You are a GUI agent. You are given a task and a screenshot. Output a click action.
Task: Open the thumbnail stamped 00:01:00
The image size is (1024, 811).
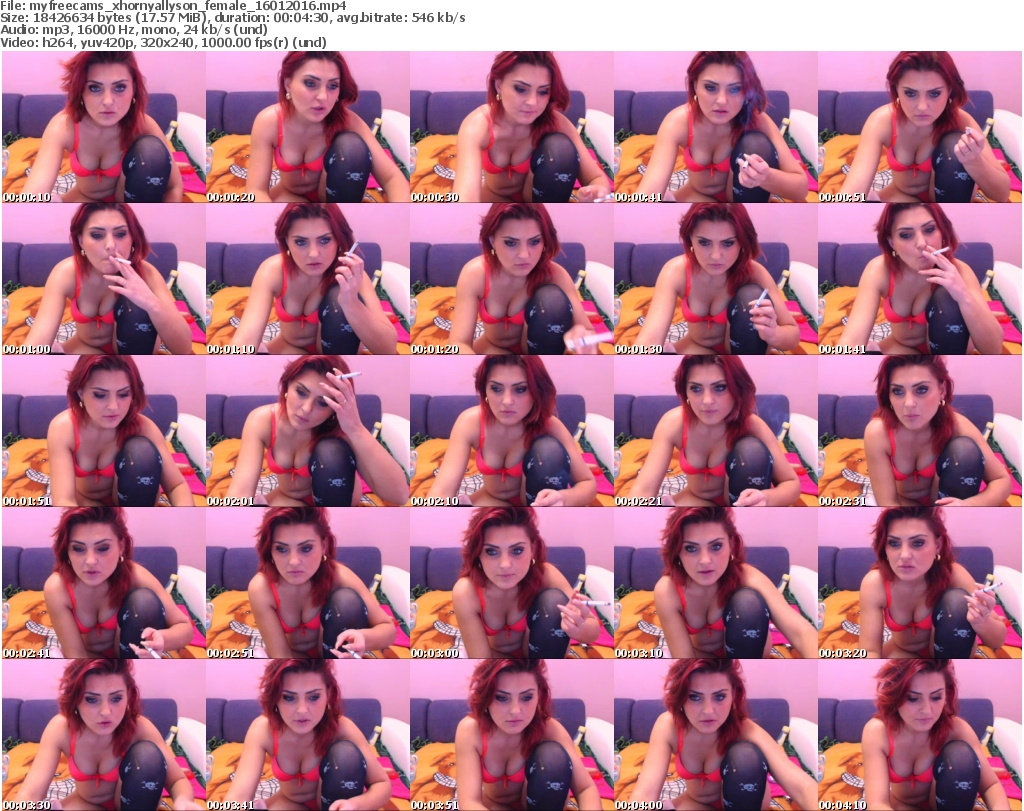(x=104, y=279)
